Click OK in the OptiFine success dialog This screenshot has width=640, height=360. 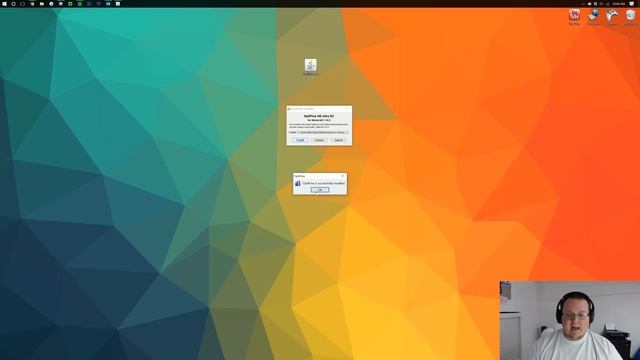[x=320, y=190]
